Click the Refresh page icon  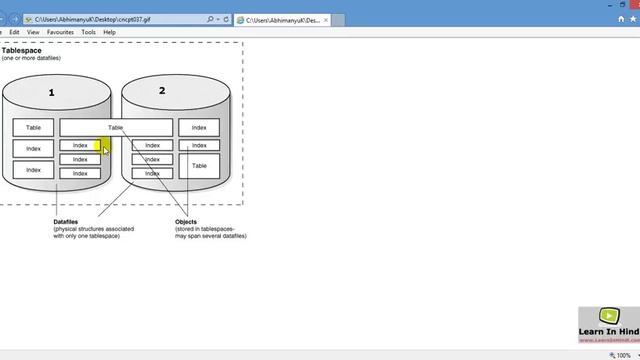[x=226, y=19]
